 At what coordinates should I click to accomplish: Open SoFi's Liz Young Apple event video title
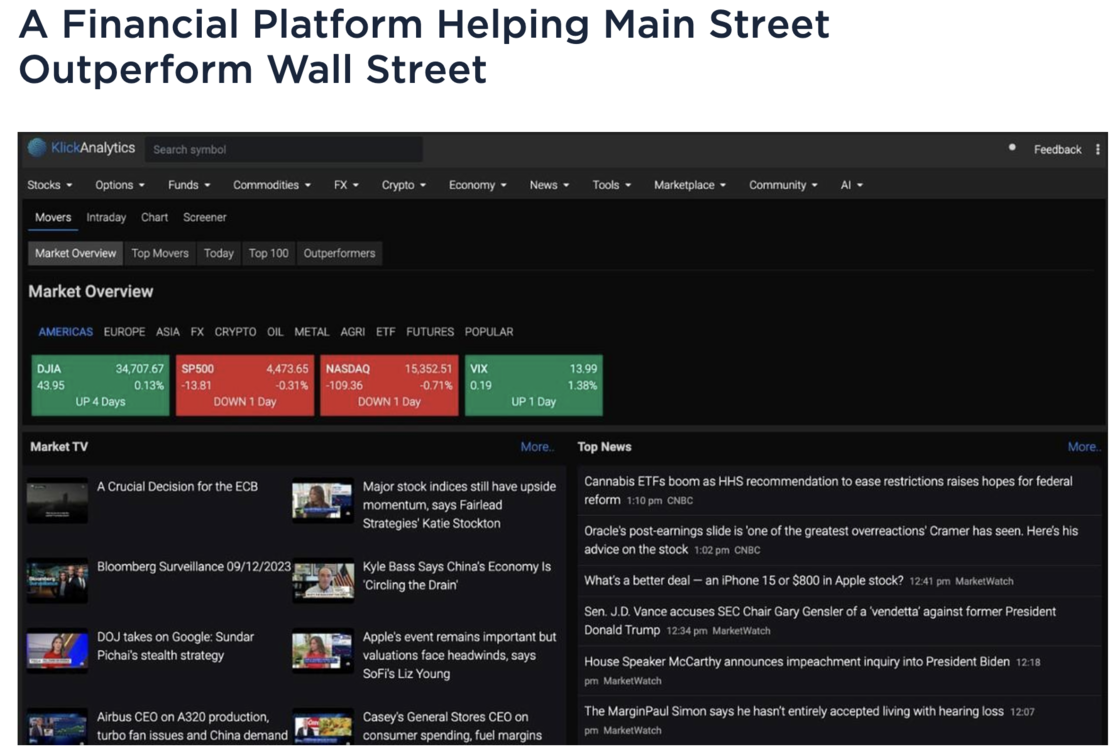(x=459, y=655)
